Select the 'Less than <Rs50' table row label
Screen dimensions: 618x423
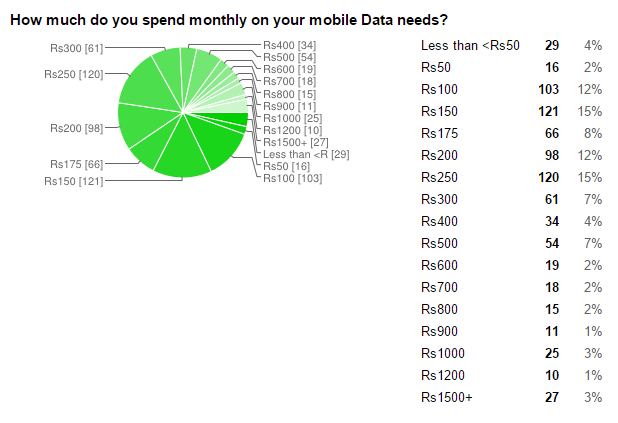coord(470,46)
